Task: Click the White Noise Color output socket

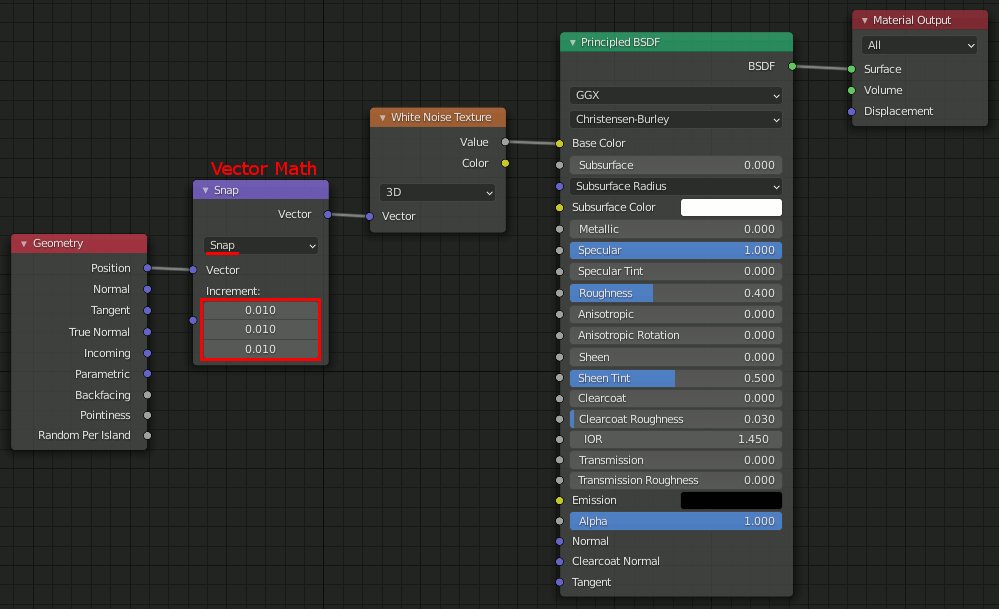Action: (505, 164)
